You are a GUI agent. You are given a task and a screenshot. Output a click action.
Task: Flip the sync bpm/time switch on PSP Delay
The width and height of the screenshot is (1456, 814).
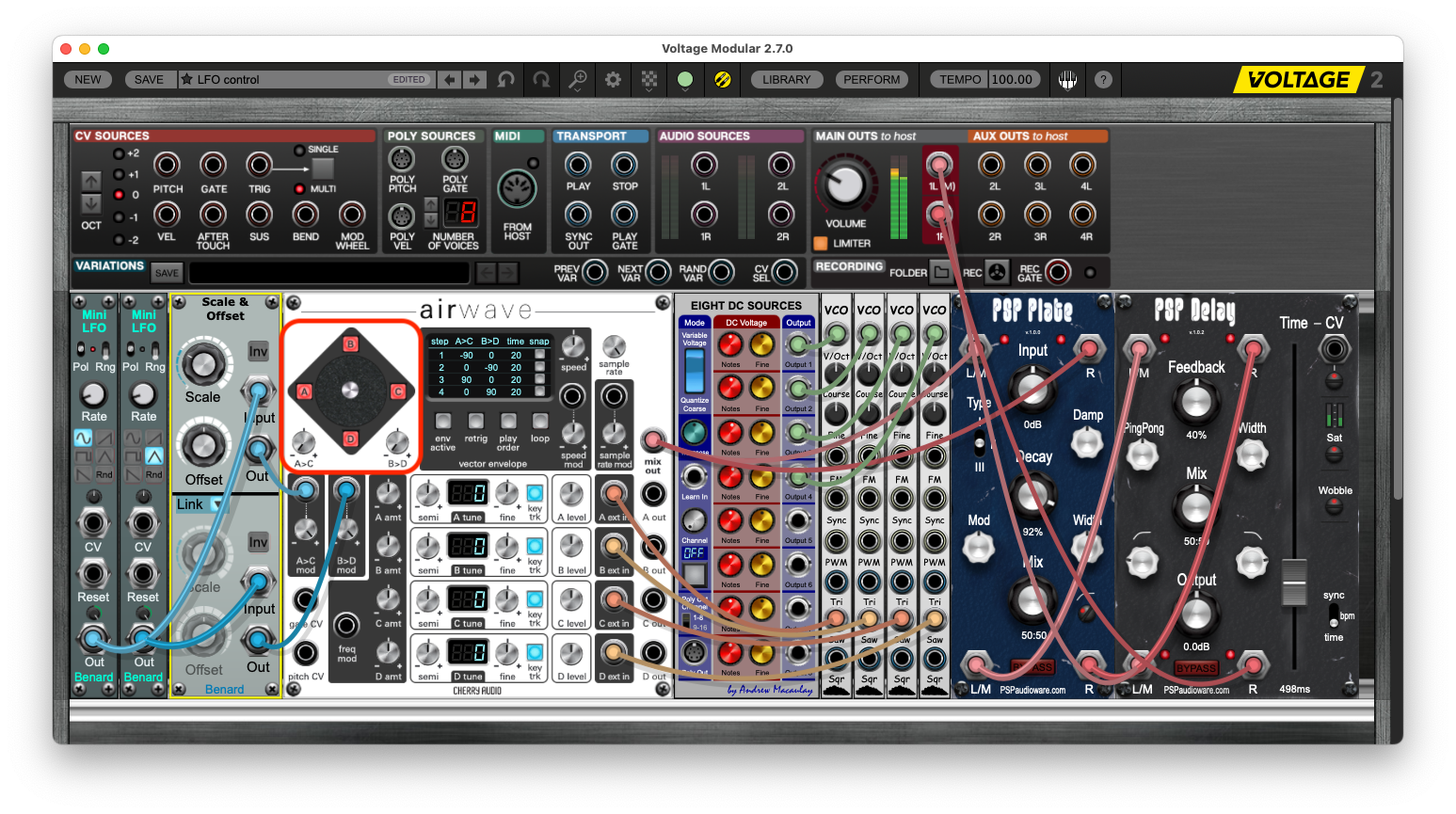[x=1333, y=616]
